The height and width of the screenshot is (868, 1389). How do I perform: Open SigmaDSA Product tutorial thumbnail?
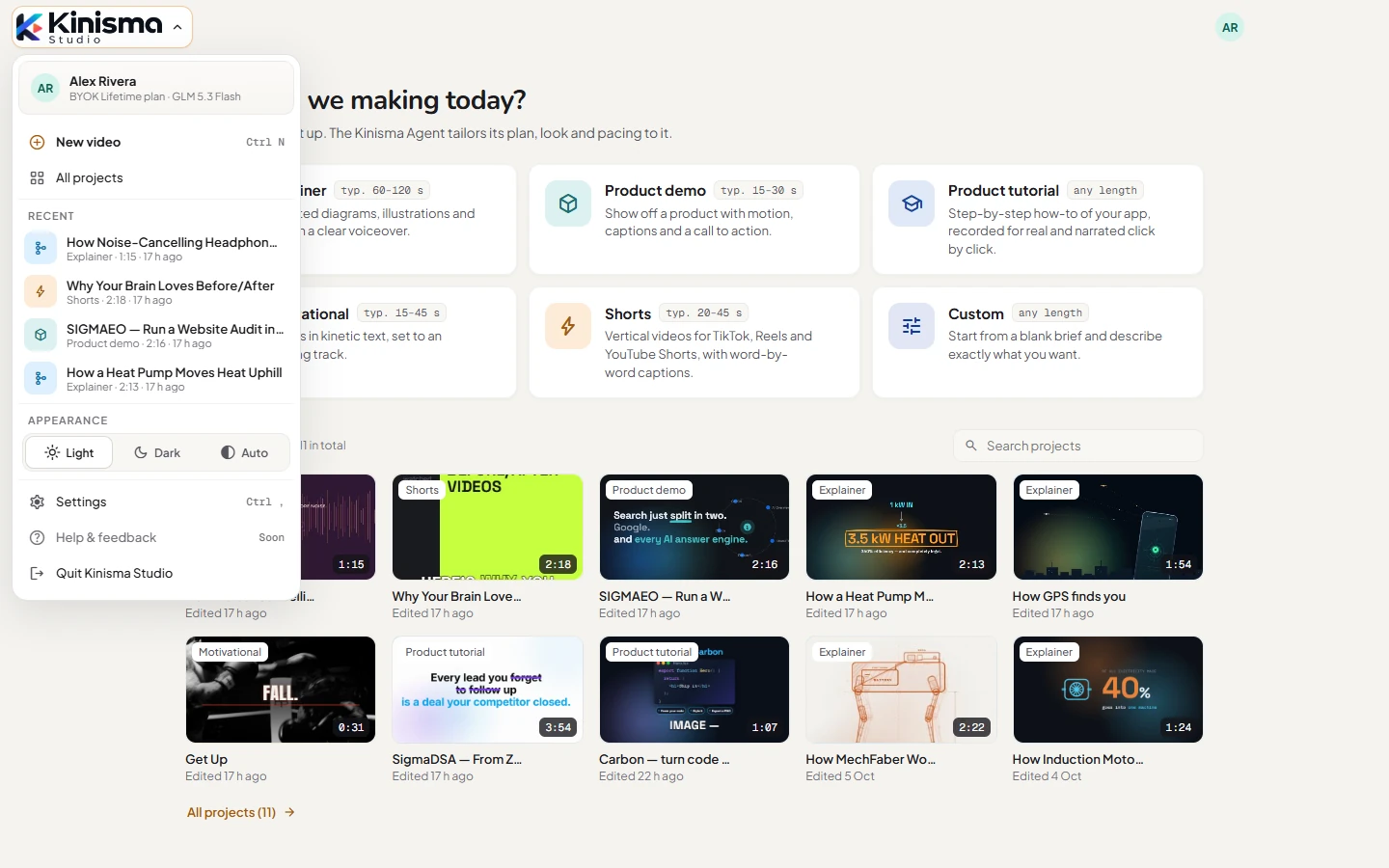487,690
